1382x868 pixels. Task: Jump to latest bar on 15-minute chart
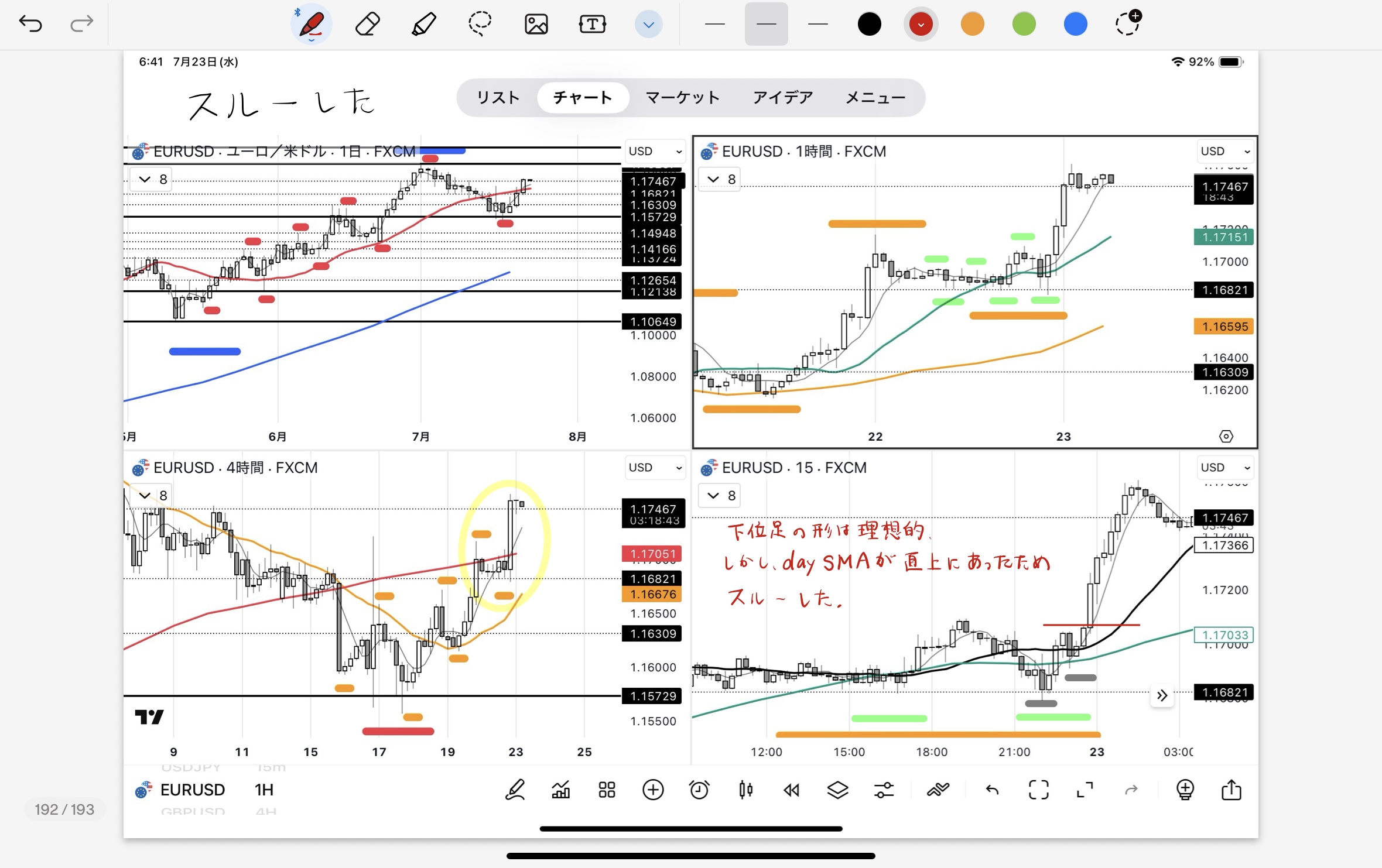(1162, 695)
